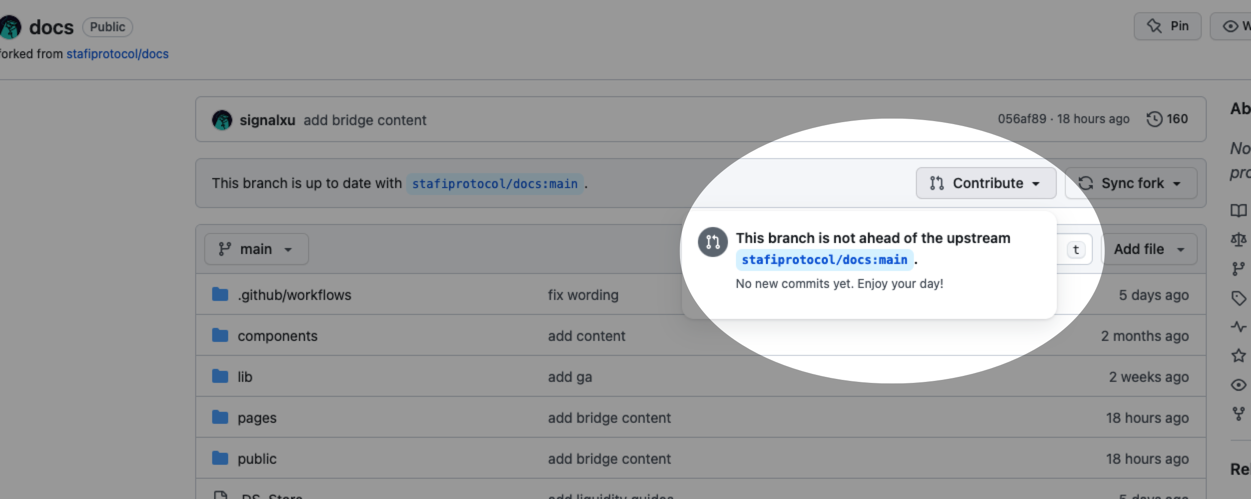
Task: Click the pulse Activity icon in sidebar
Action: tap(1239, 327)
